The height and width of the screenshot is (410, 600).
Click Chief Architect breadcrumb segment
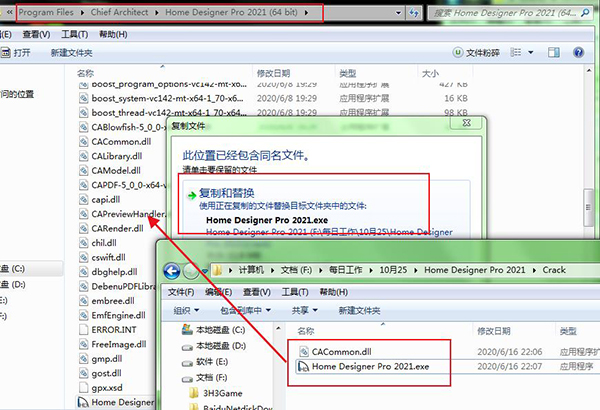(119, 12)
